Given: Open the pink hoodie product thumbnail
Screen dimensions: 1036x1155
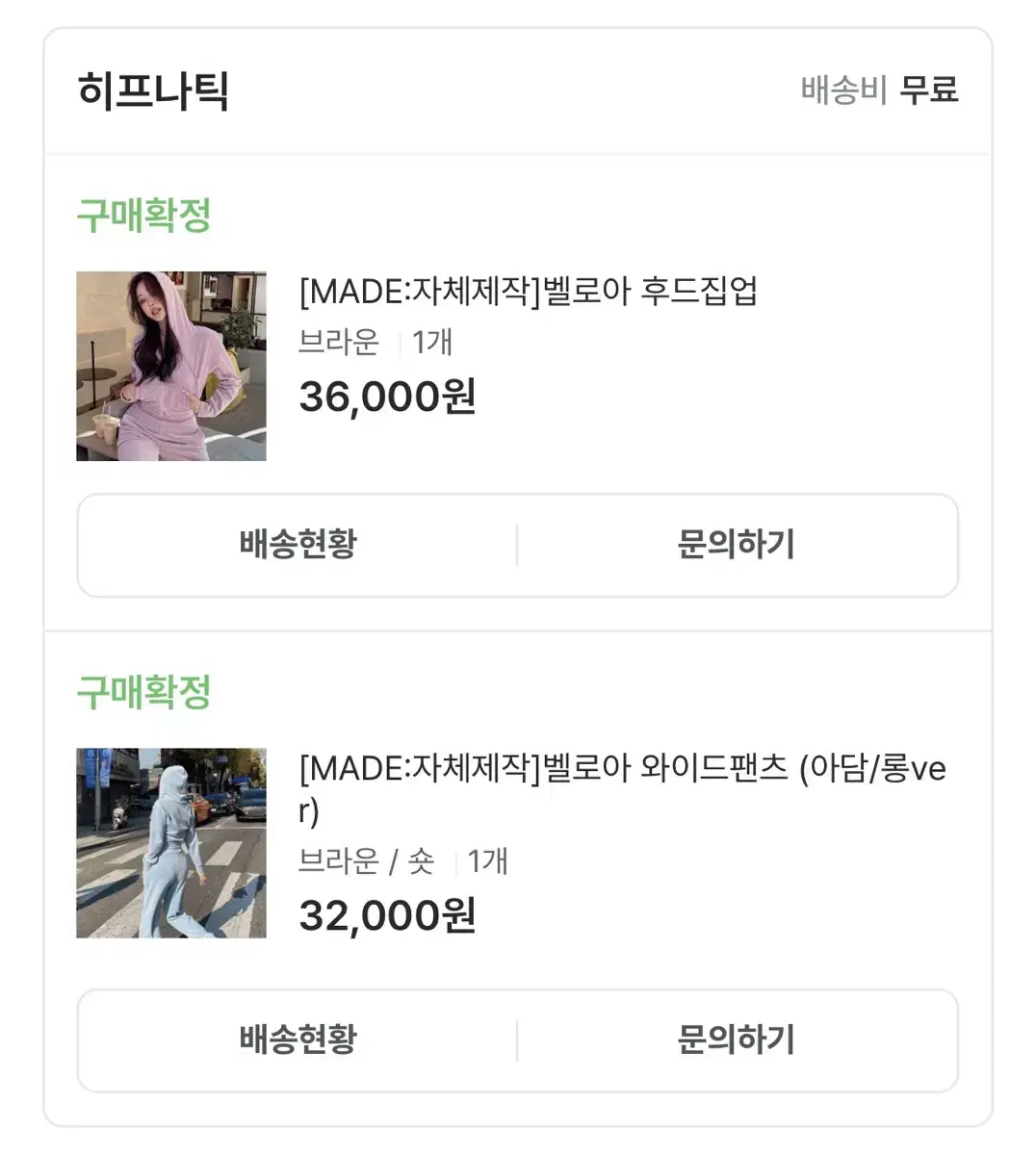Looking at the screenshot, I should pos(171,366).
